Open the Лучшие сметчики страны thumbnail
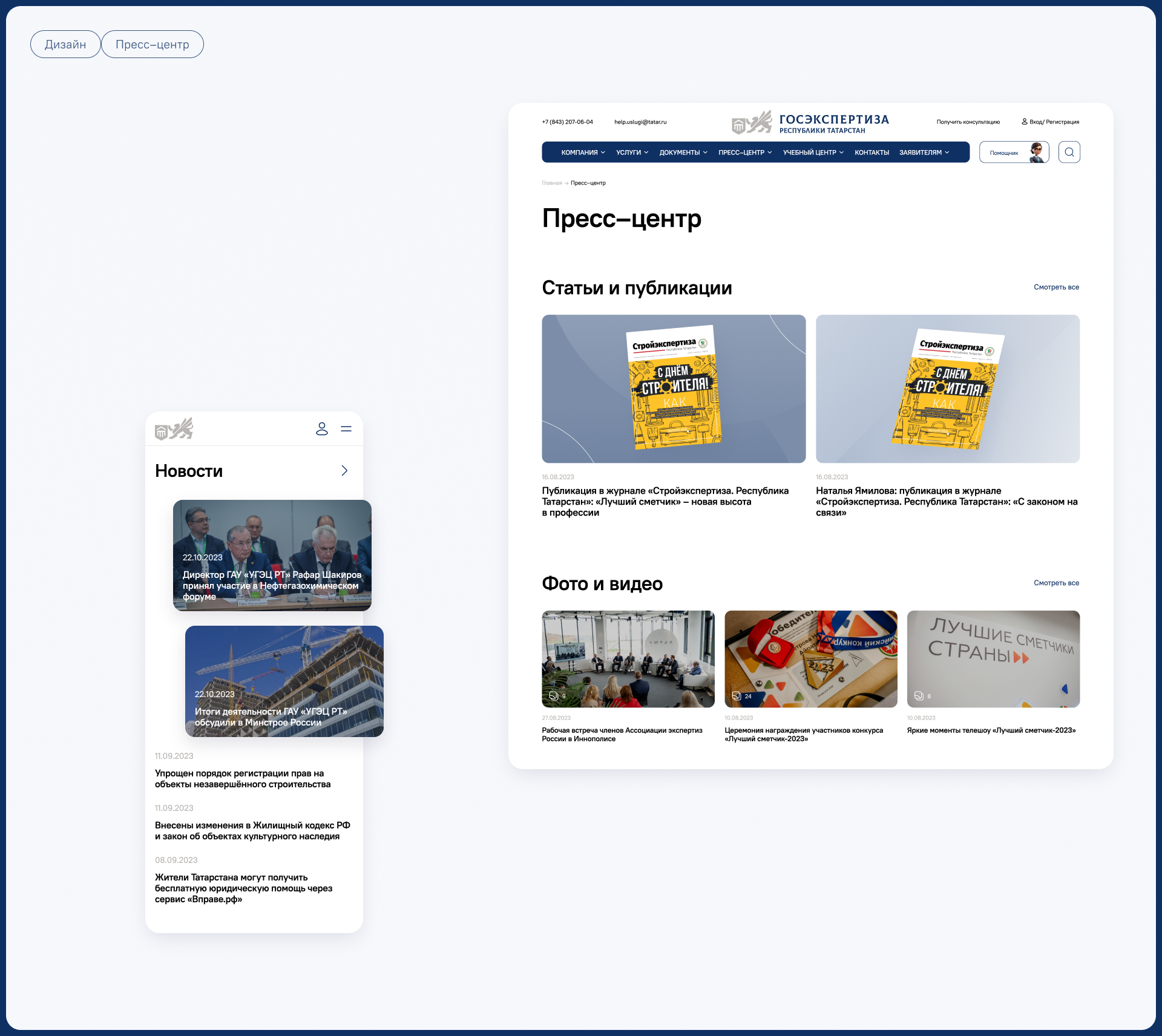 point(993,658)
